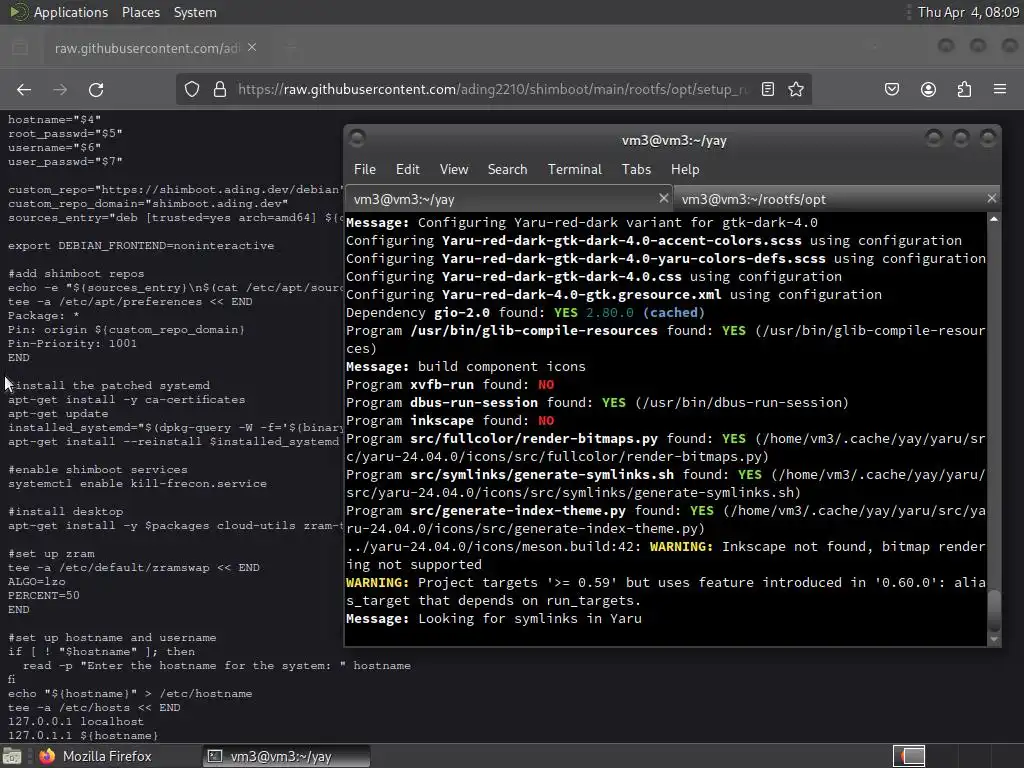1024x768 pixels.
Task: Open the Terminal menu
Action: coord(575,169)
